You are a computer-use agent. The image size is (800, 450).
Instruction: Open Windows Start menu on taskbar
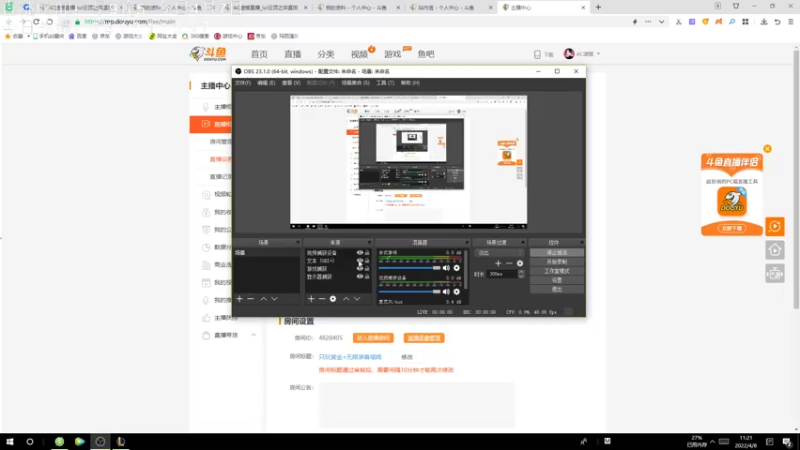tap(10, 442)
